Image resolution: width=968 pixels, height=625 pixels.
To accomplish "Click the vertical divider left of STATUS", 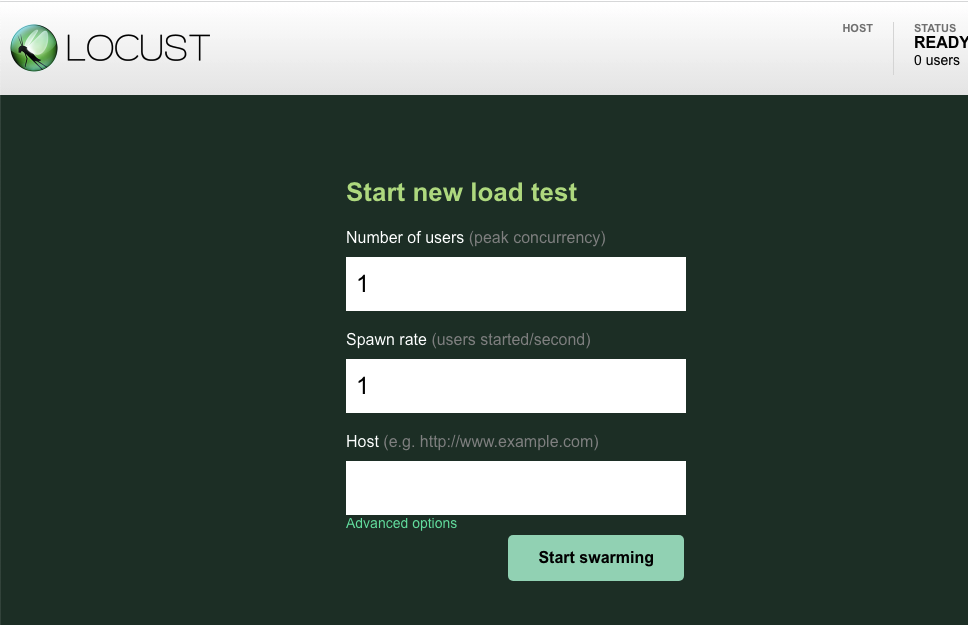I will [893, 48].
